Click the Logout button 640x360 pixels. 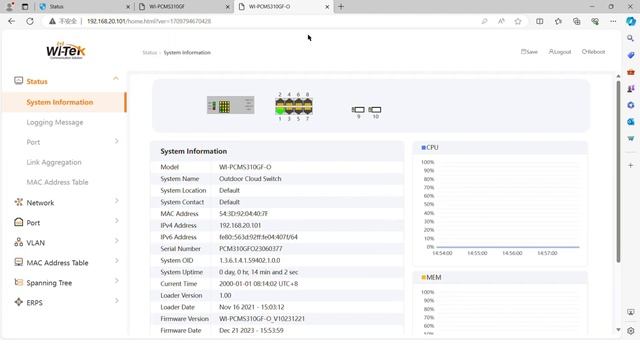(560, 52)
